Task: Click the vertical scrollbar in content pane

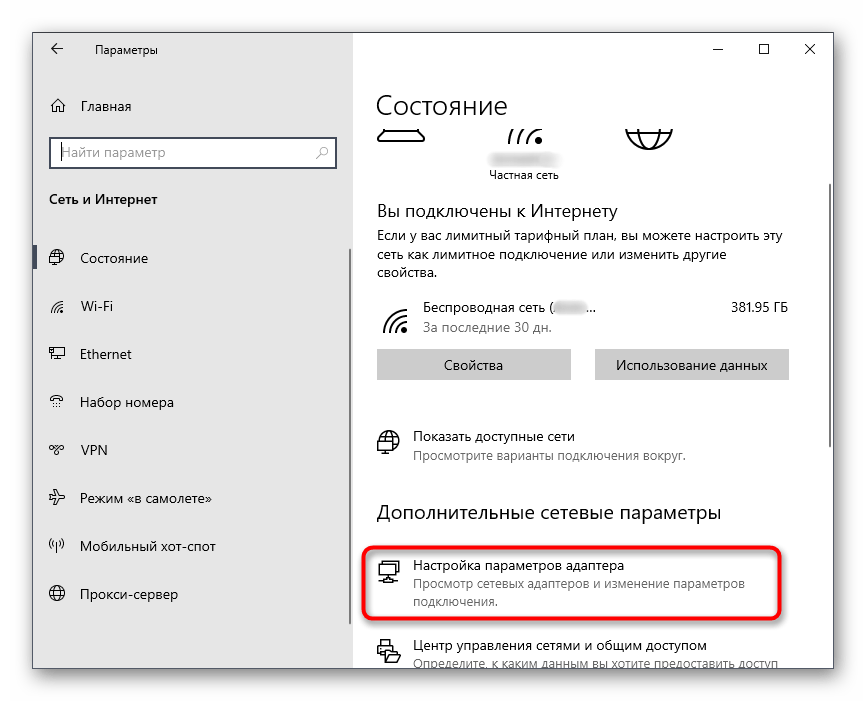Action: click(x=831, y=310)
